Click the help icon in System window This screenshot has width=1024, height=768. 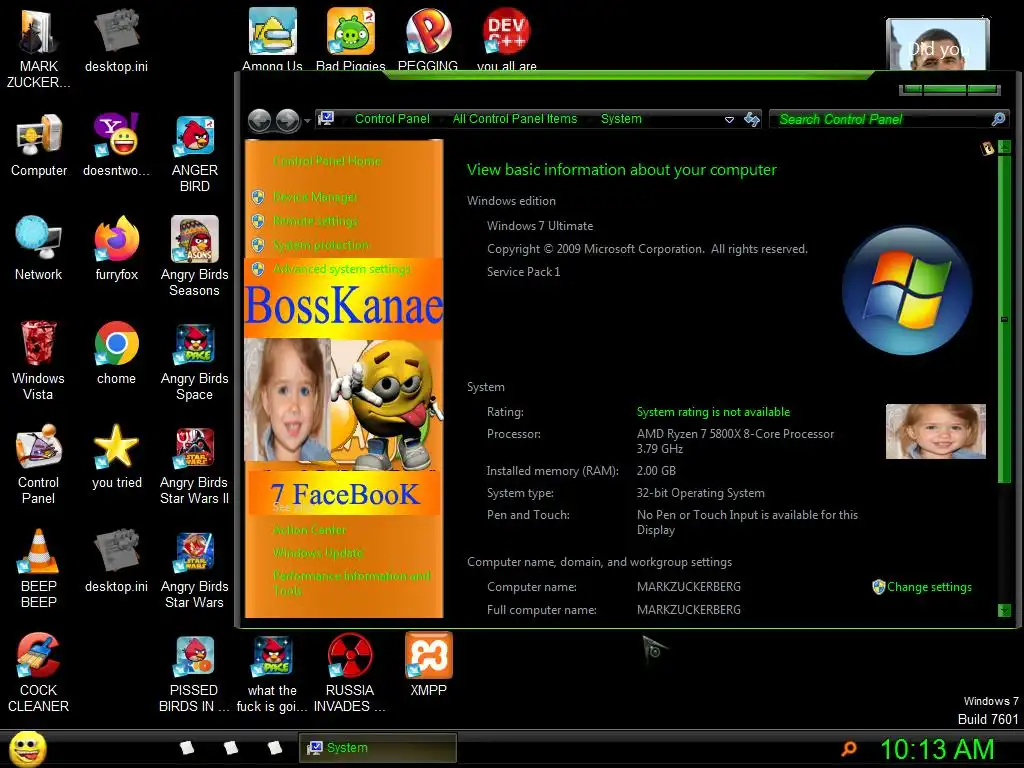(987, 148)
